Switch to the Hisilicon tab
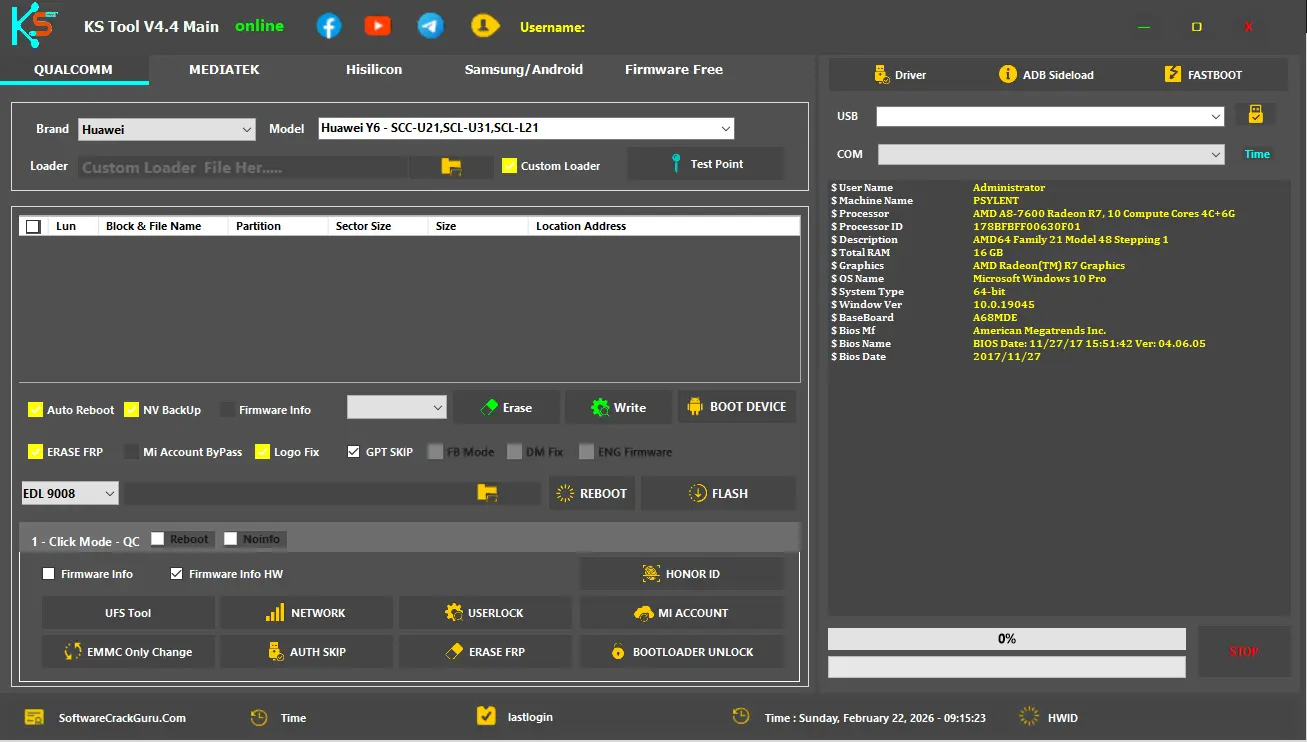Image resolution: width=1307 pixels, height=742 pixels. coord(374,70)
